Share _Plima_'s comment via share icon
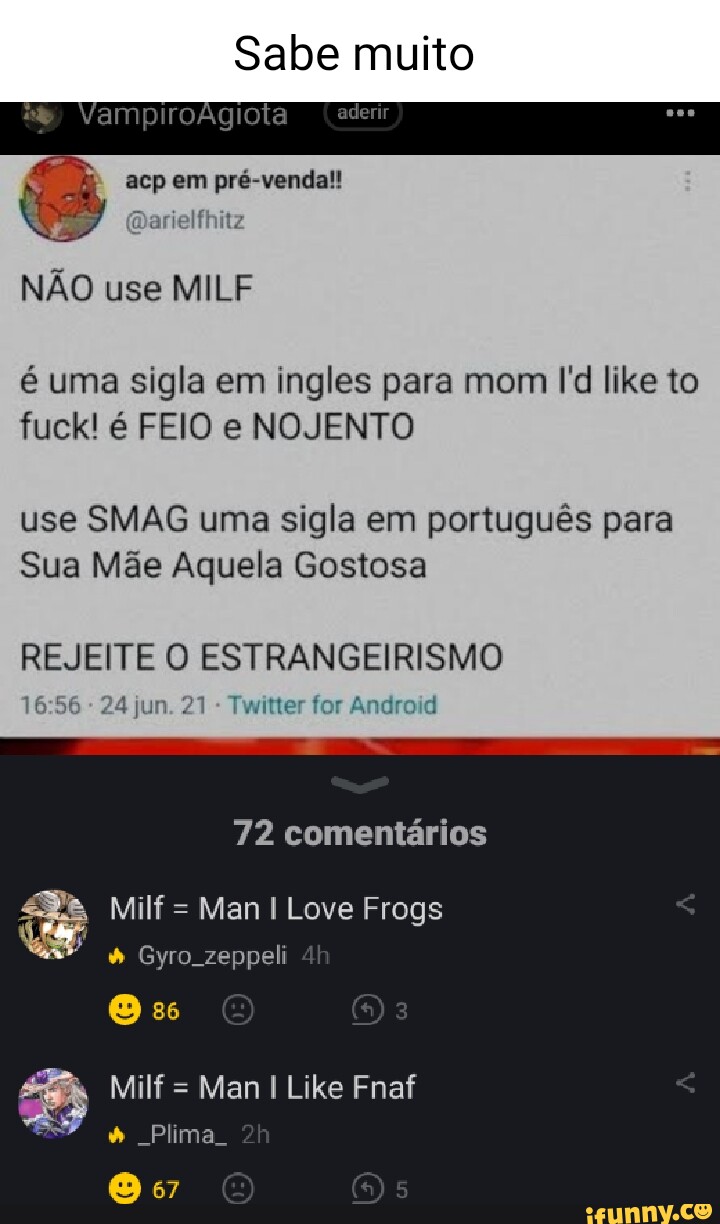The image size is (720, 1224). click(x=685, y=1083)
